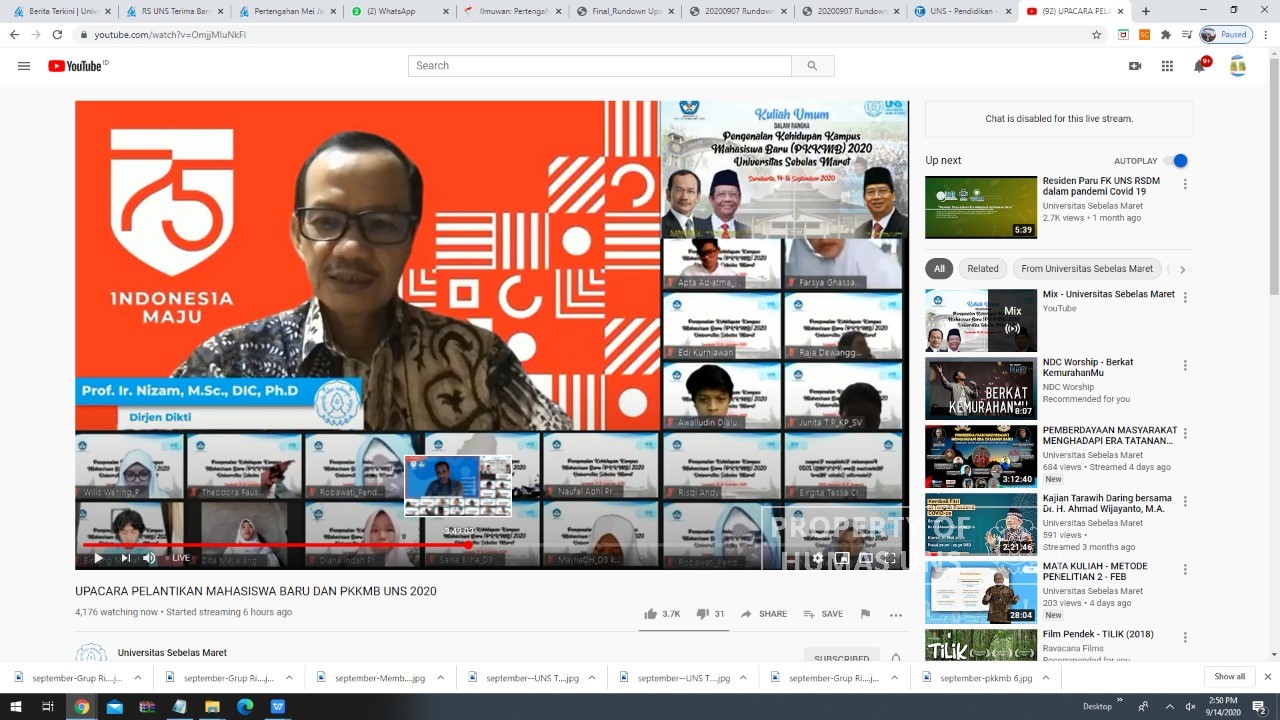The height and width of the screenshot is (720, 1280).
Task: Click SAVE to add video to playlist
Action: 823,614
